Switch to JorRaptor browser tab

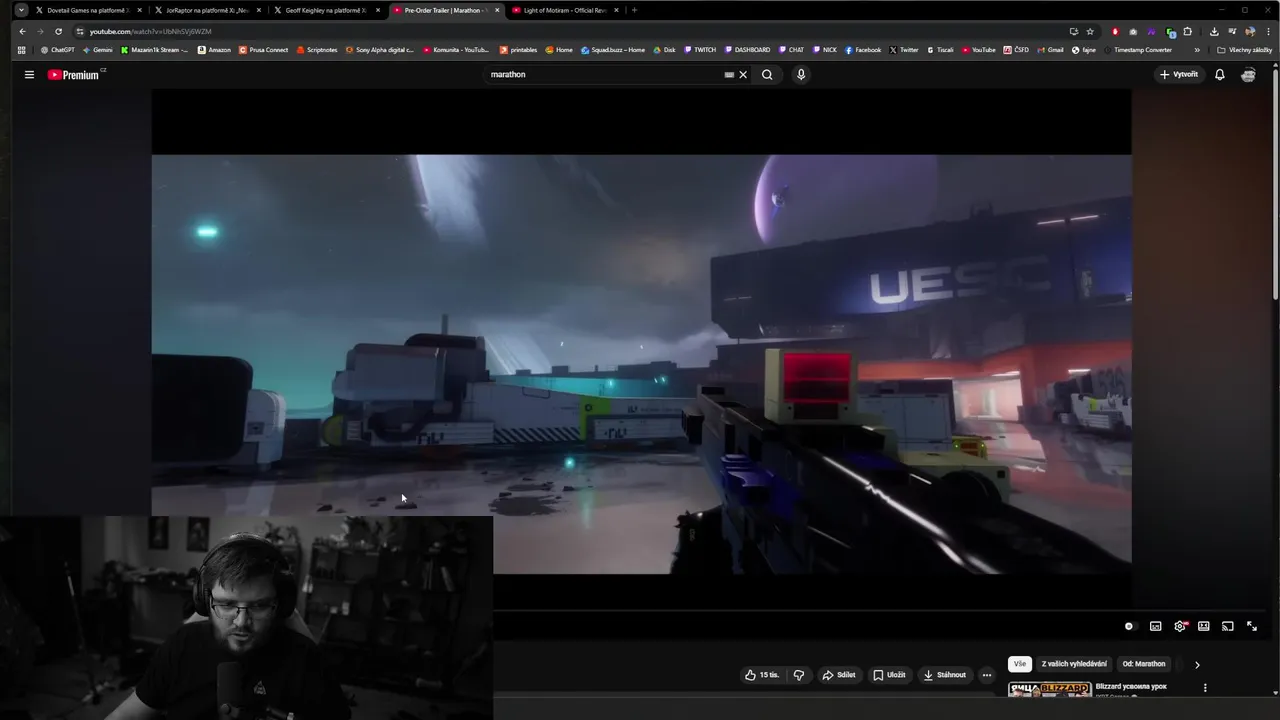[207, 10]
